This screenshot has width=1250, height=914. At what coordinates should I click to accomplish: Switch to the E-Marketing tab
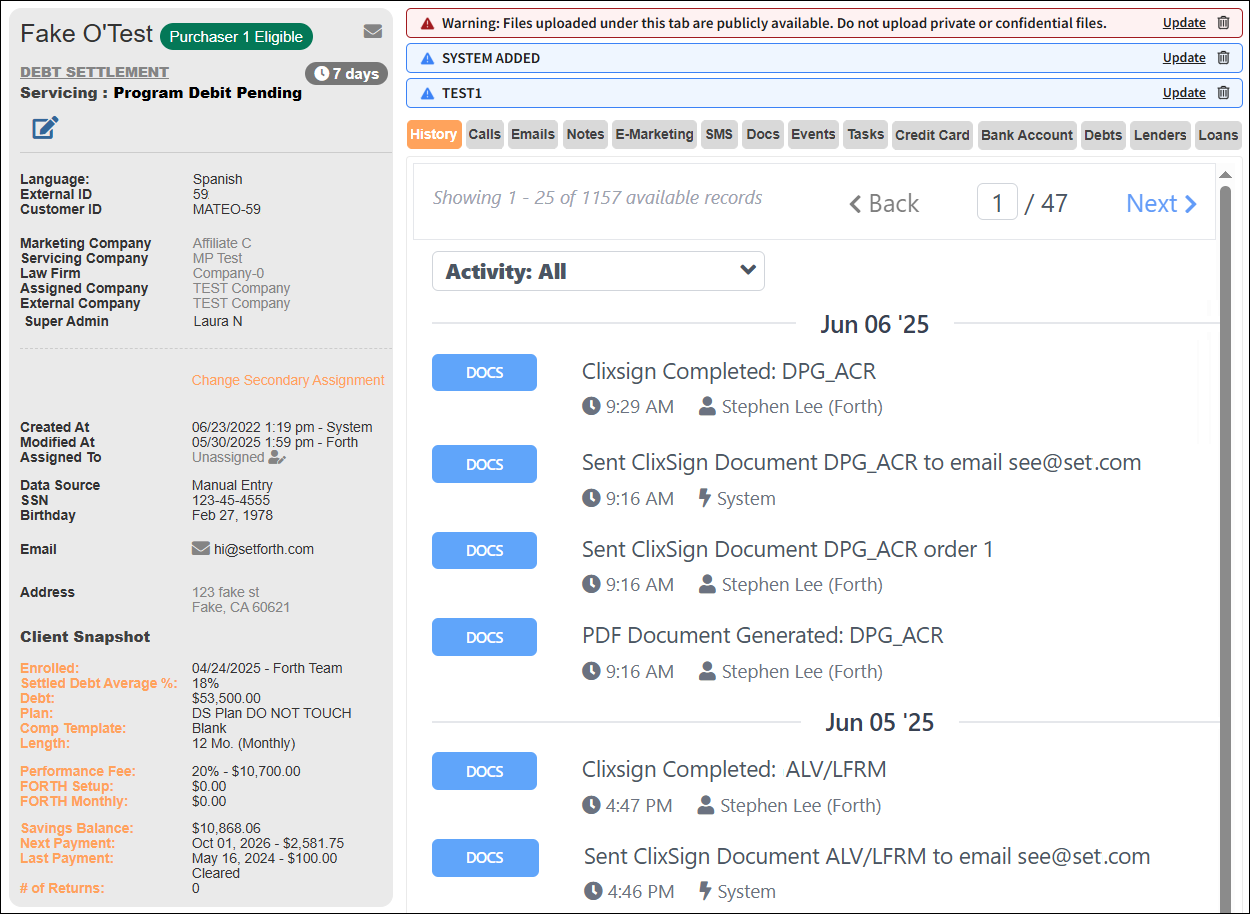(655, 134)
